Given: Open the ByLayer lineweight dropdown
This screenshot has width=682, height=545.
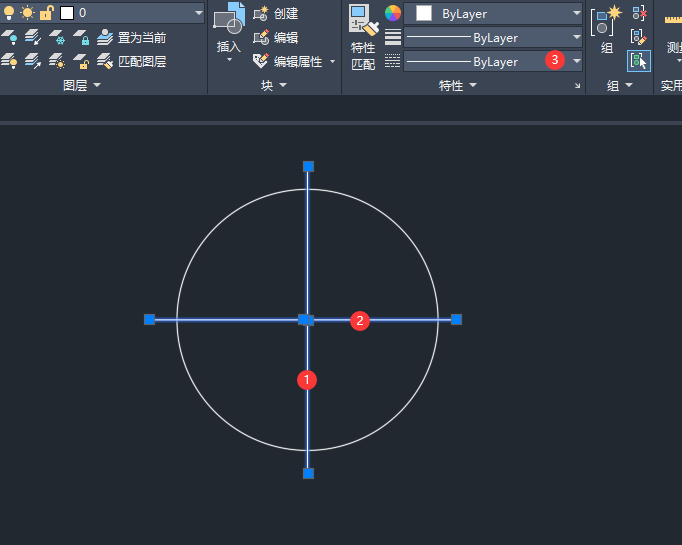Looking at the screenshot, I should click(x=576, y=37).
